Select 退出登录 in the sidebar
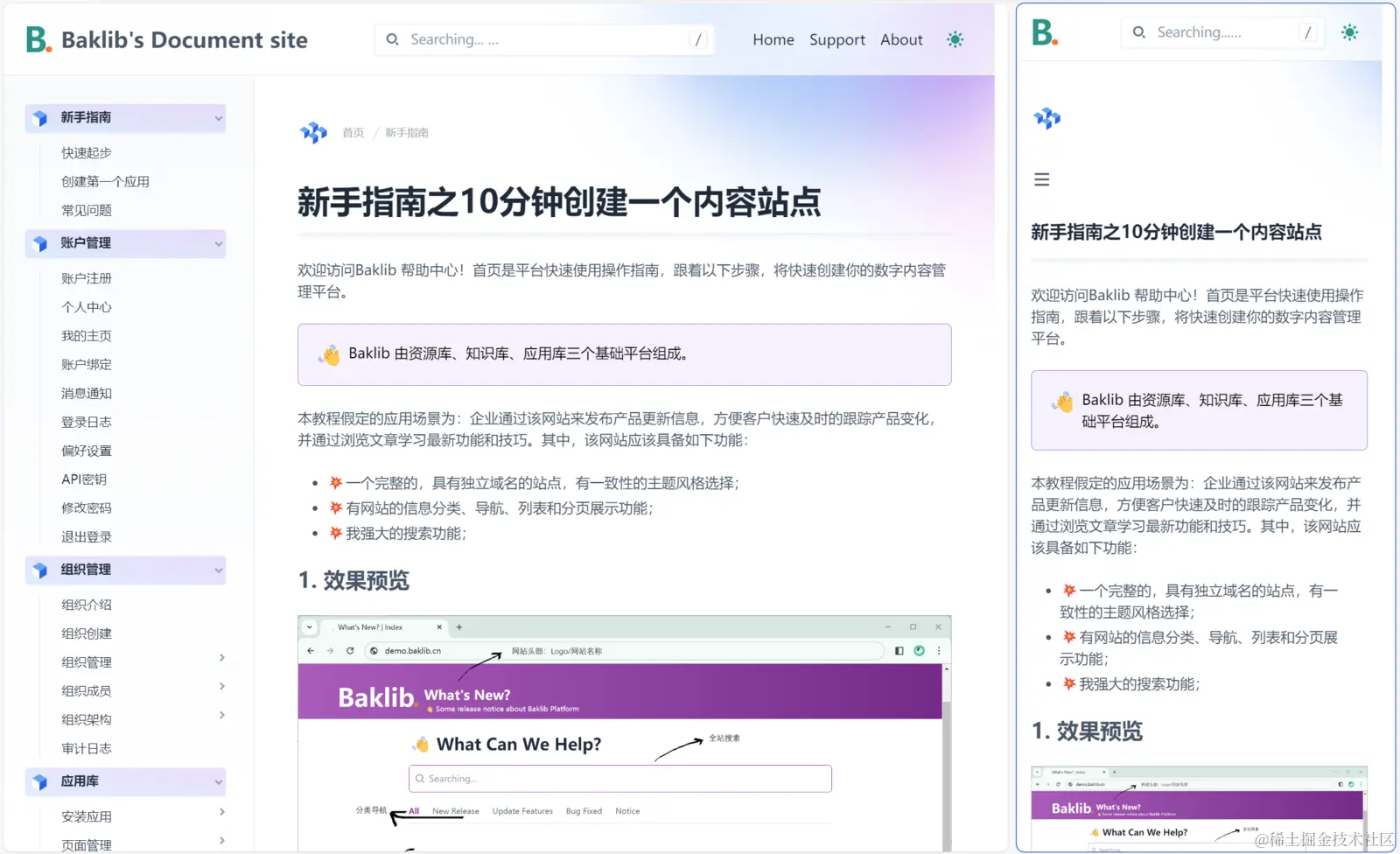Image resolution: width=1400 pixels, height=854 pixels. pyautogui.click(x=87, y=536)
